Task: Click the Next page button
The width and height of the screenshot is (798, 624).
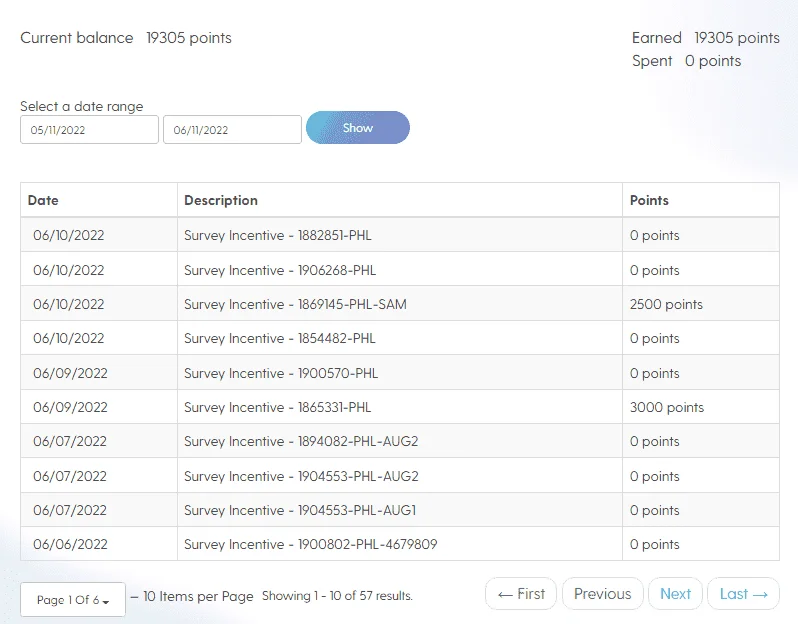Action: point(675,593)
